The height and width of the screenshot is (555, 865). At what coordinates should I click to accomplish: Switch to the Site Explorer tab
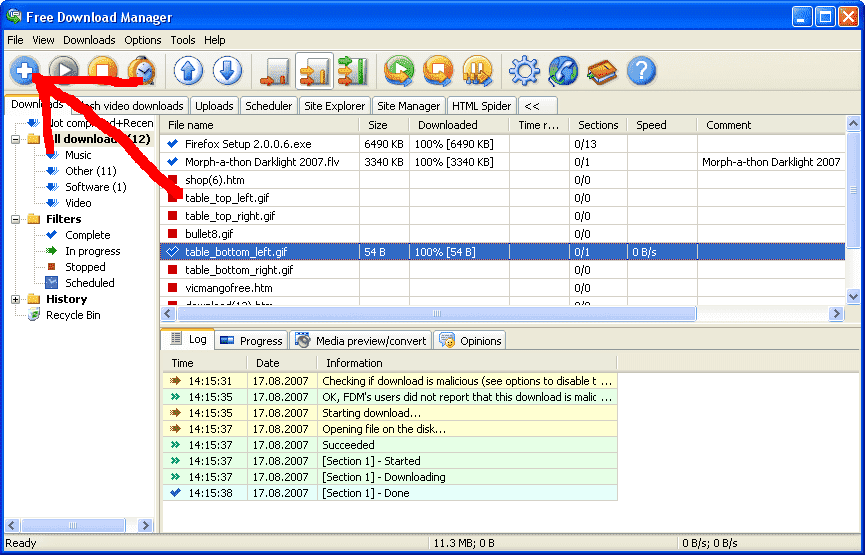[335, 106]
